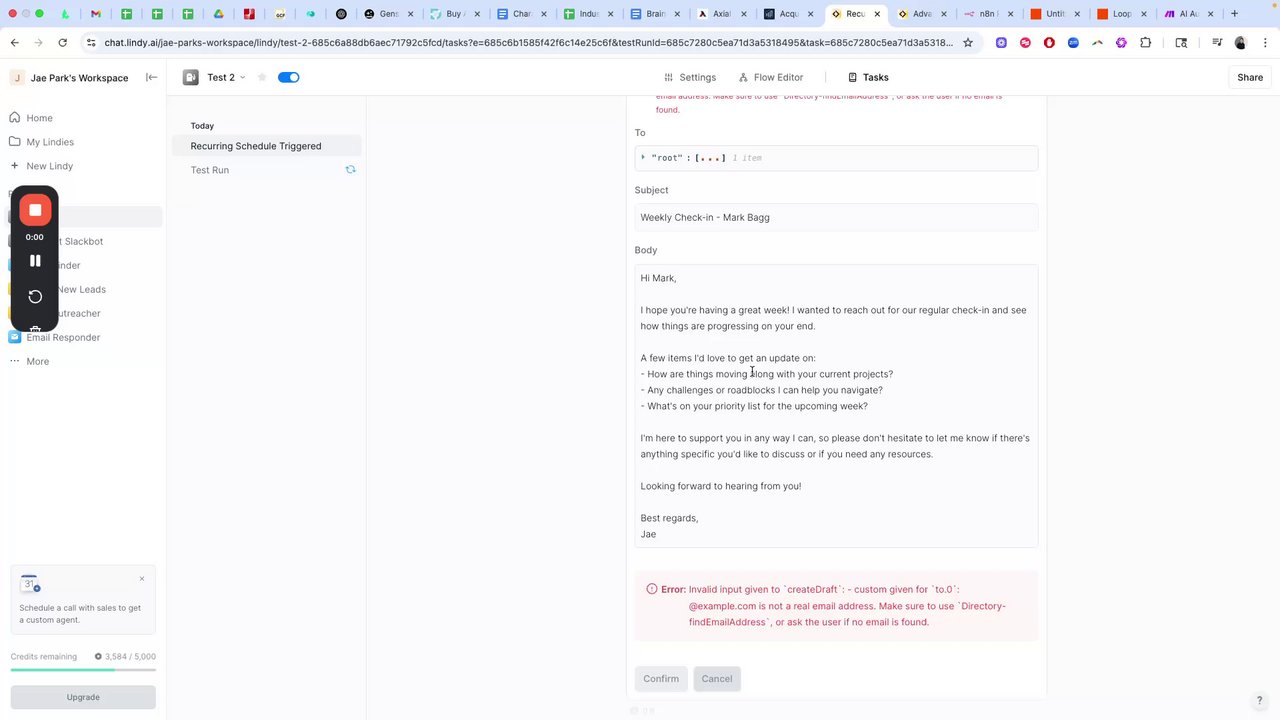Reload the browser page

(x=62, y=43)
